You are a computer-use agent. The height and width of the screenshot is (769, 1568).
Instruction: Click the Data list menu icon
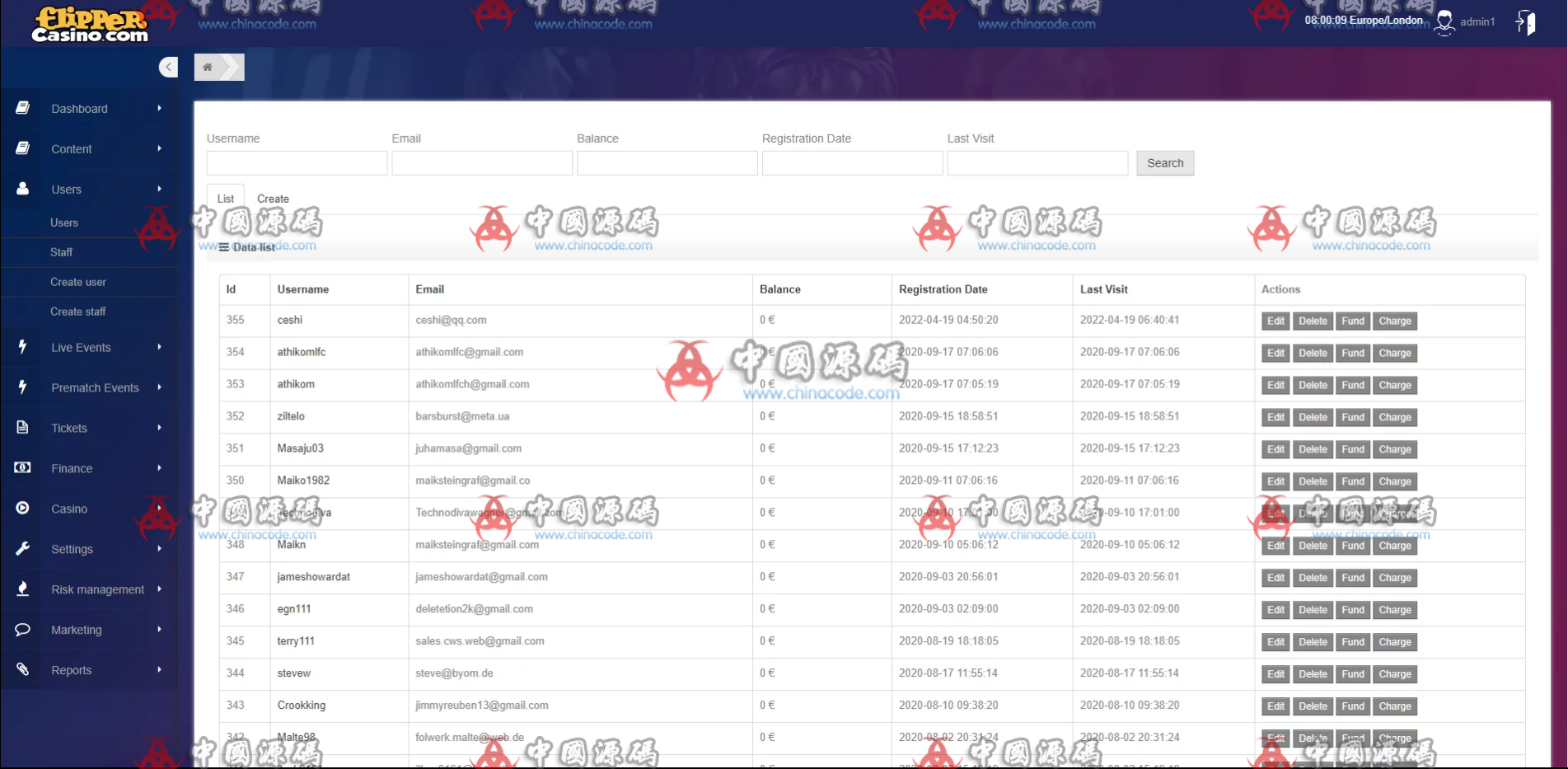pos(224,247)
